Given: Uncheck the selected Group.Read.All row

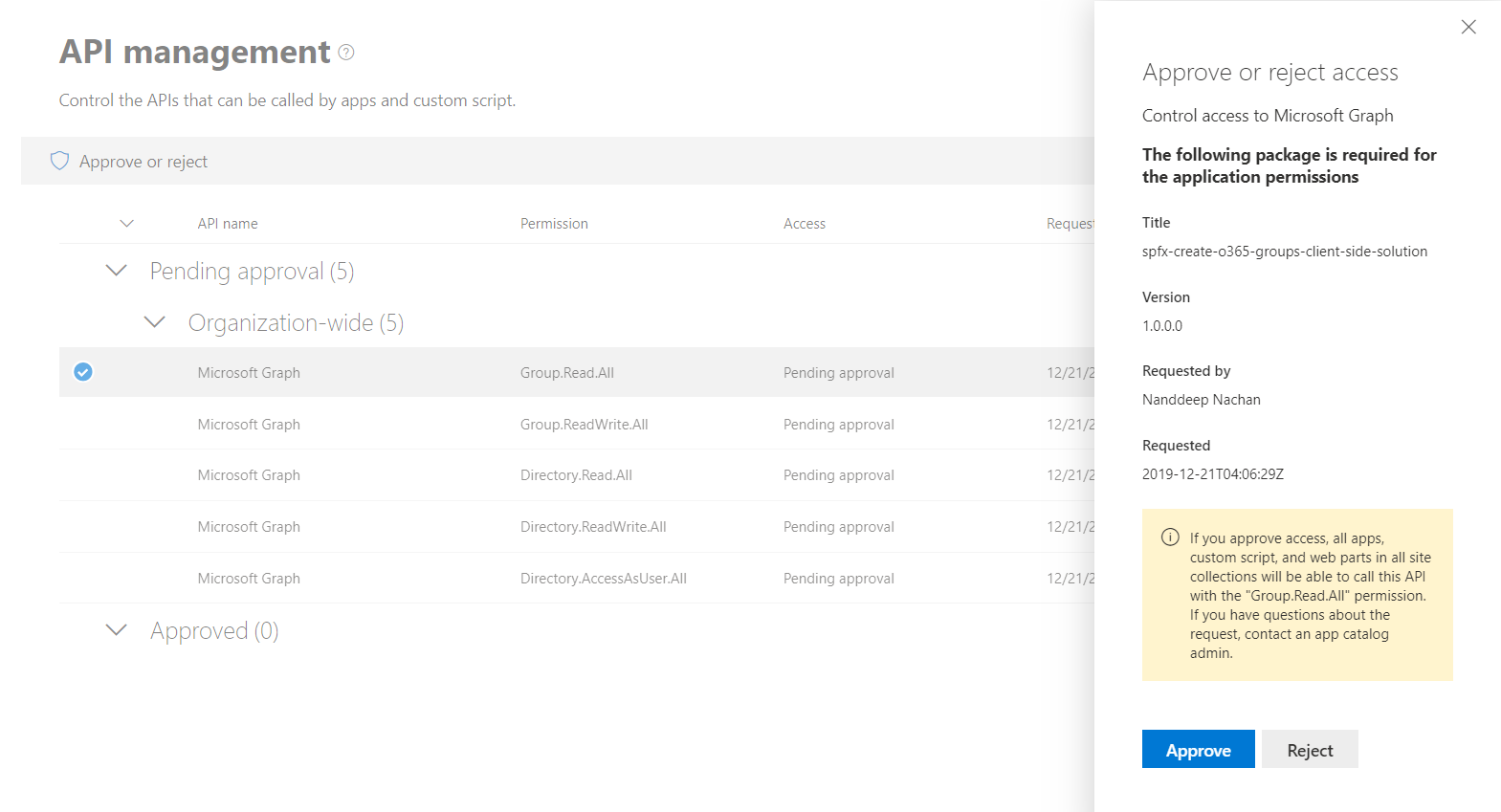Looking at the screenshot, I should (x=83, y=372).
